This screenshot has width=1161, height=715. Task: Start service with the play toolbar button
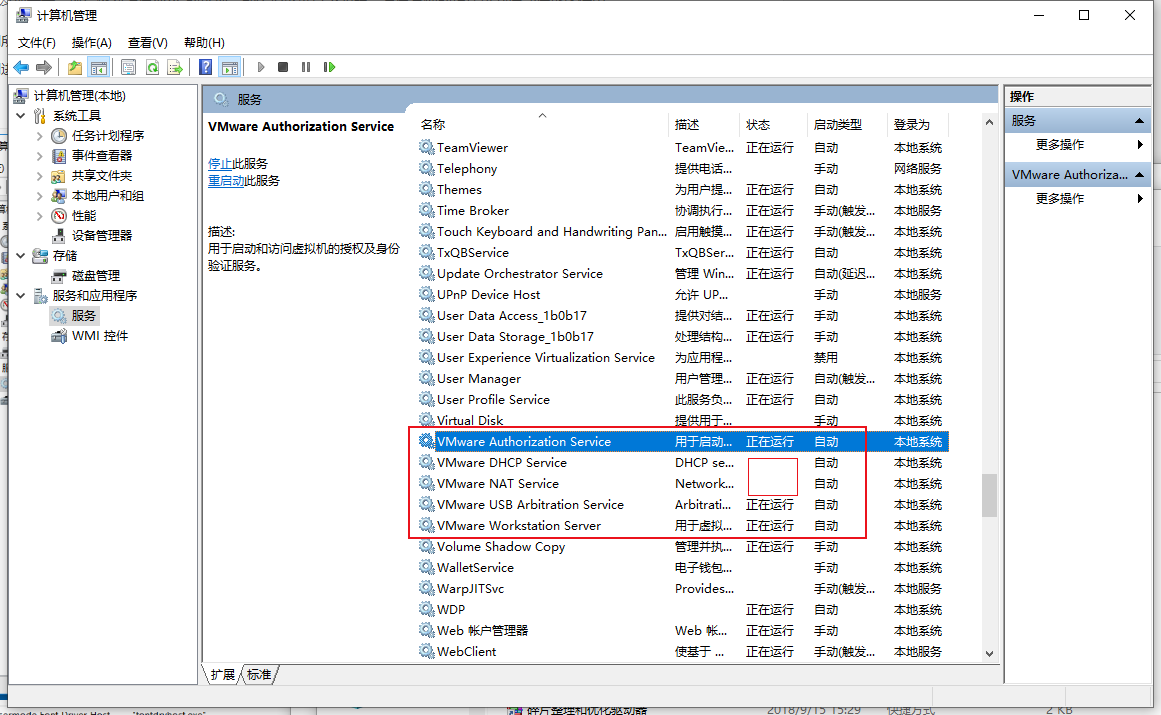pos(261,67)
